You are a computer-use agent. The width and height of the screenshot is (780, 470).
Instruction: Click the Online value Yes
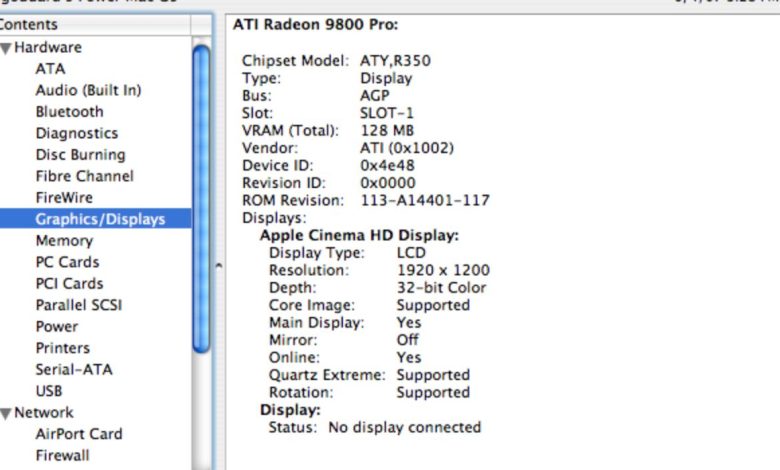pos(409,357)
